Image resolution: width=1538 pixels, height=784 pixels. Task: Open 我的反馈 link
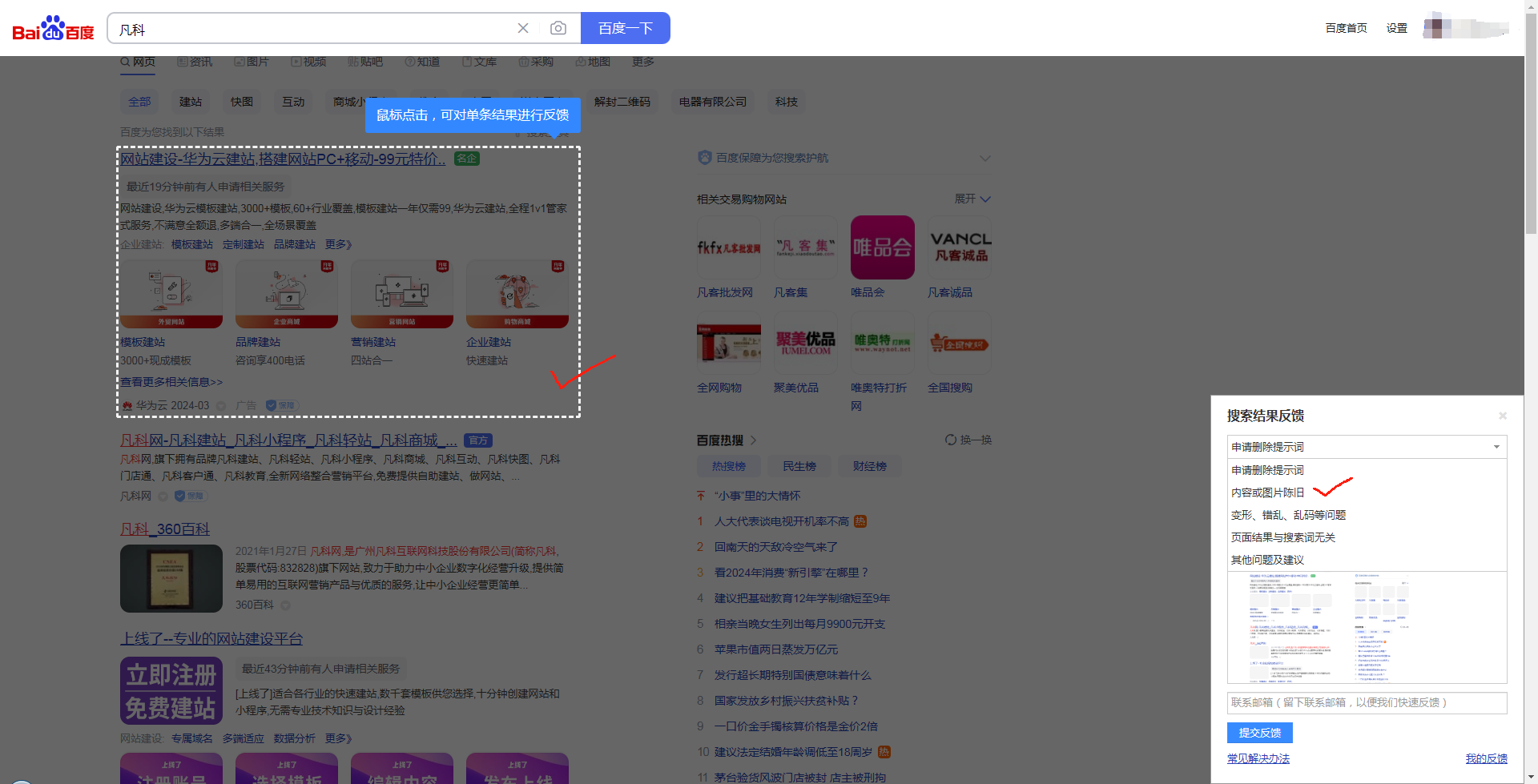click(1487, 758)
